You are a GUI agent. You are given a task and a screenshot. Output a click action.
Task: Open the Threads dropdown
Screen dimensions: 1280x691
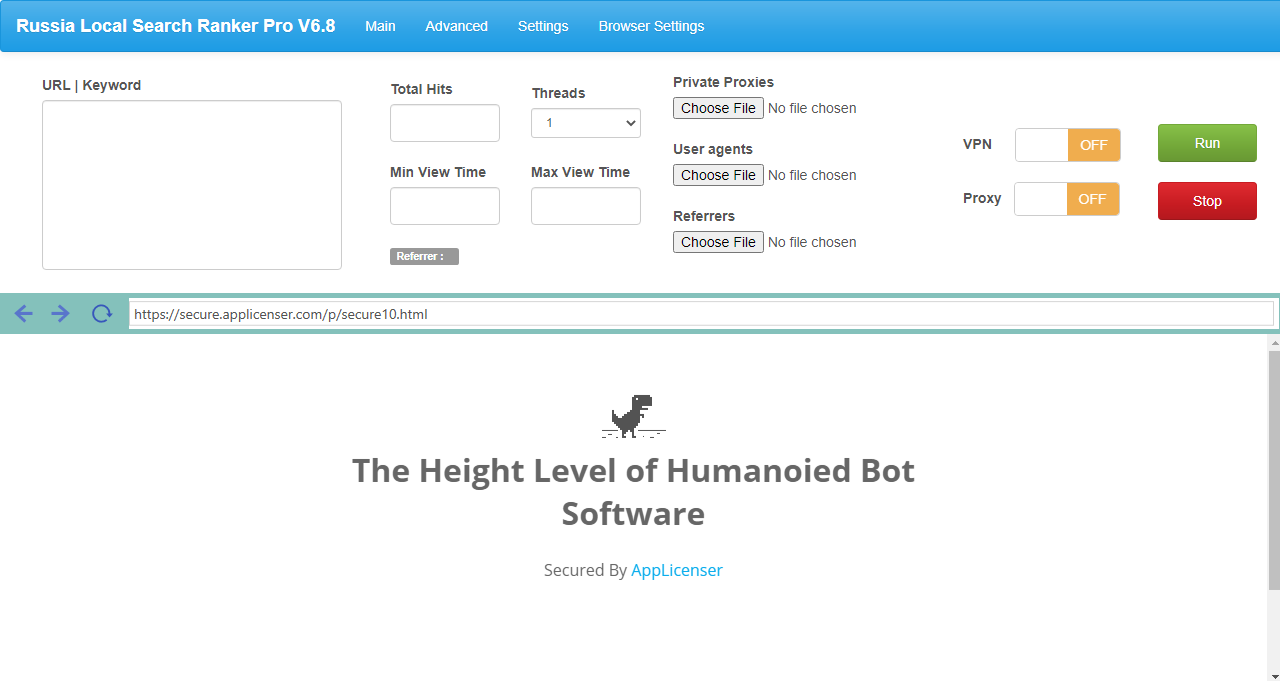click(x=585, y=123)
